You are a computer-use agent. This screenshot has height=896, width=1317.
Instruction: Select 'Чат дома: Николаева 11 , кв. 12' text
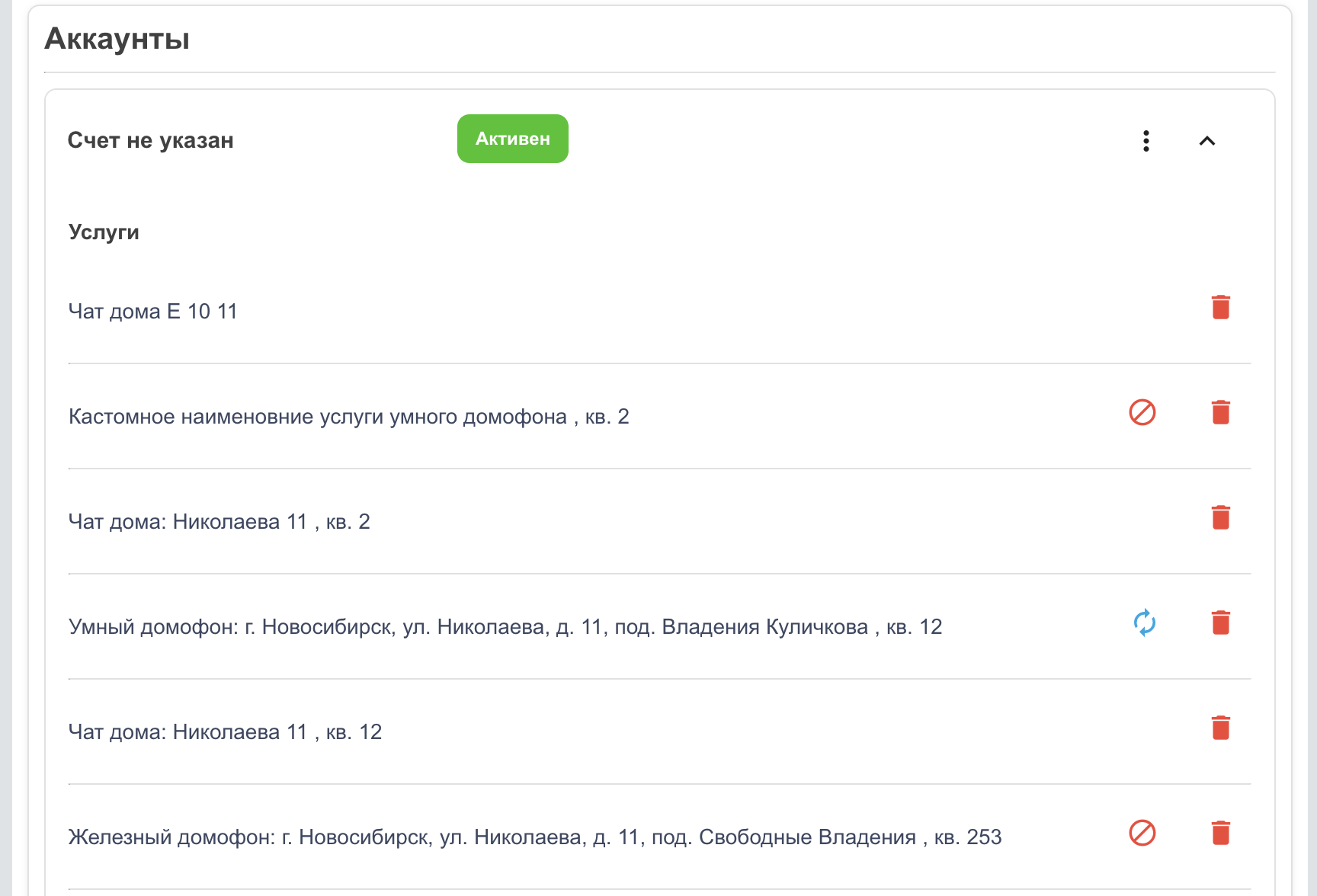click(x=225, y=732)
